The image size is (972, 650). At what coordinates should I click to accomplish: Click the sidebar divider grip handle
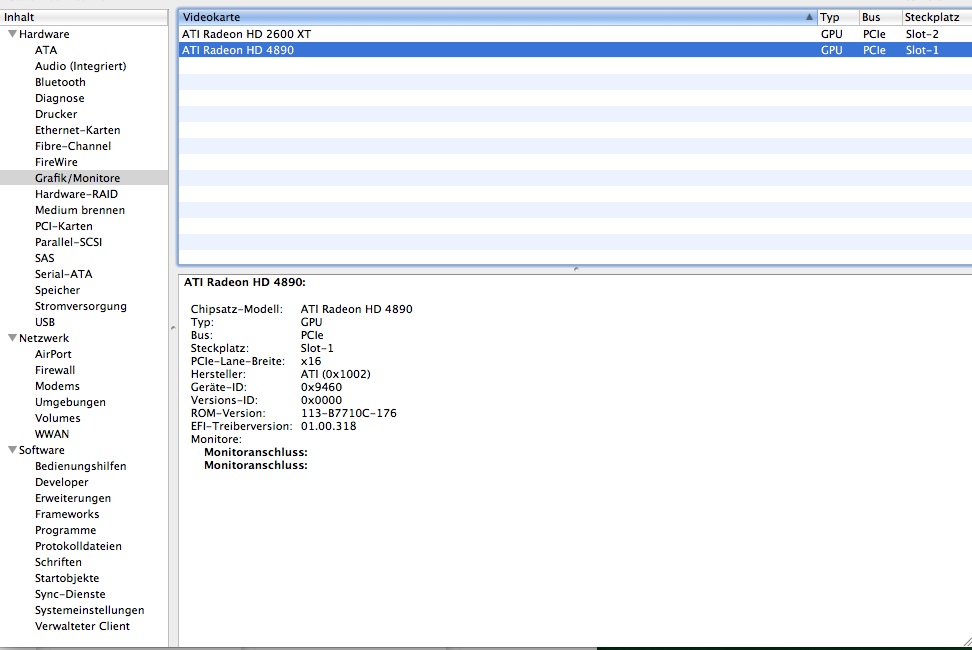[x=173, y=328]
